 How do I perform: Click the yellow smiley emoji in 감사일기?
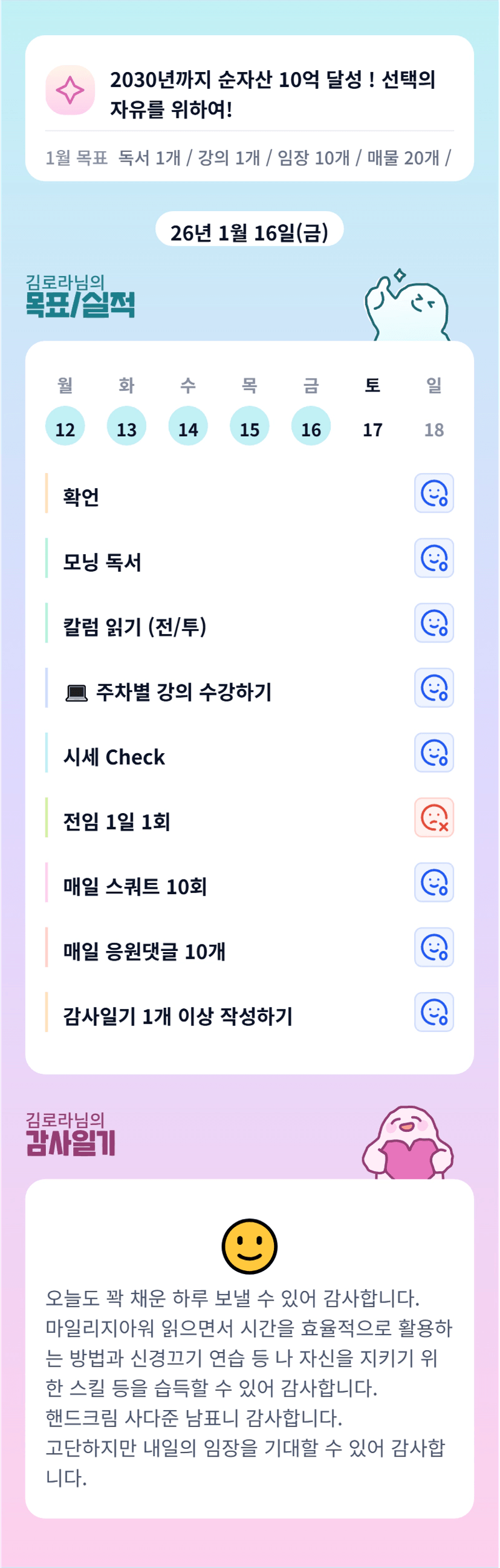[249, 1246]
